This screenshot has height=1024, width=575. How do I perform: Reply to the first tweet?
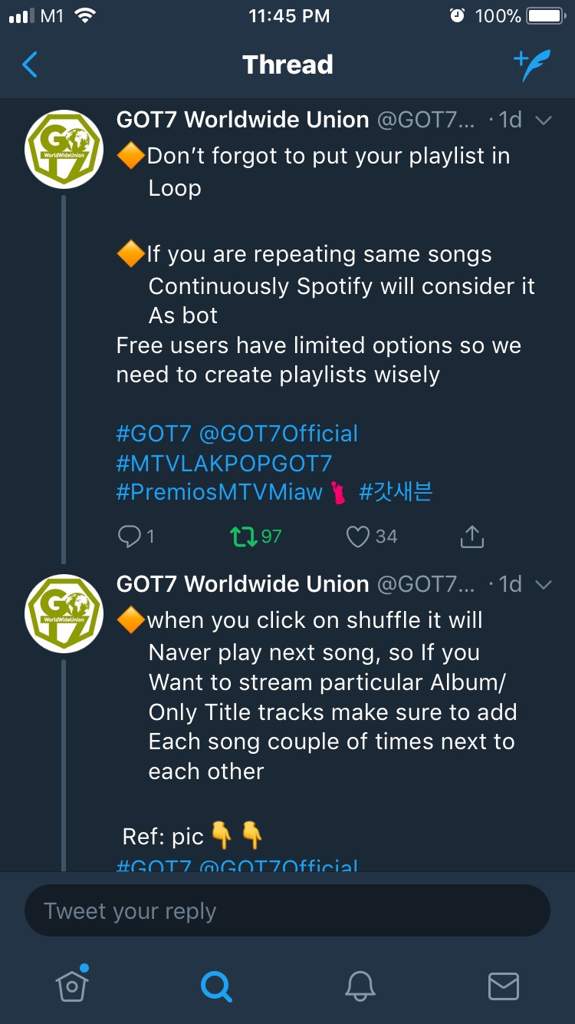pos(136,537)
